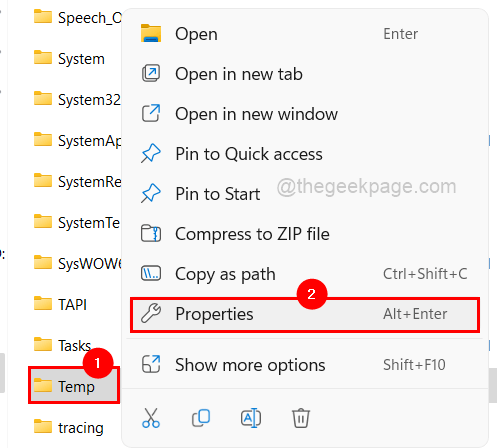
Task: Click the Rename icon
Action: pyautogui.click(x=251, y=418)
